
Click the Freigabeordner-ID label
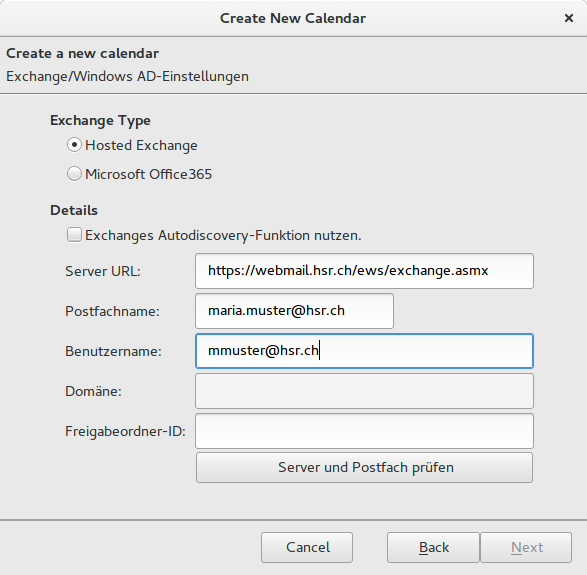pos(125,431)
